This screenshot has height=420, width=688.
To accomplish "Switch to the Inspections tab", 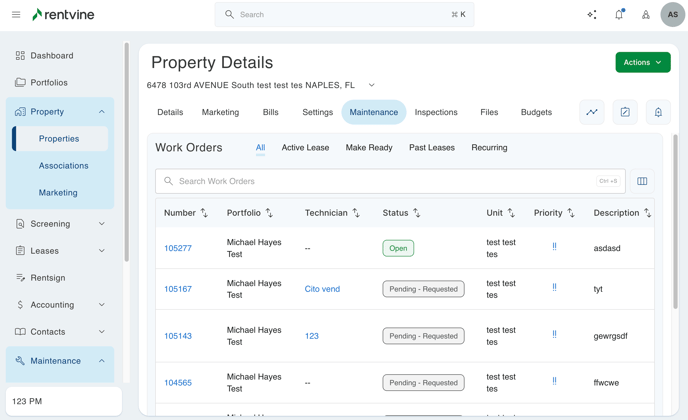I will [x=436, y=112].
